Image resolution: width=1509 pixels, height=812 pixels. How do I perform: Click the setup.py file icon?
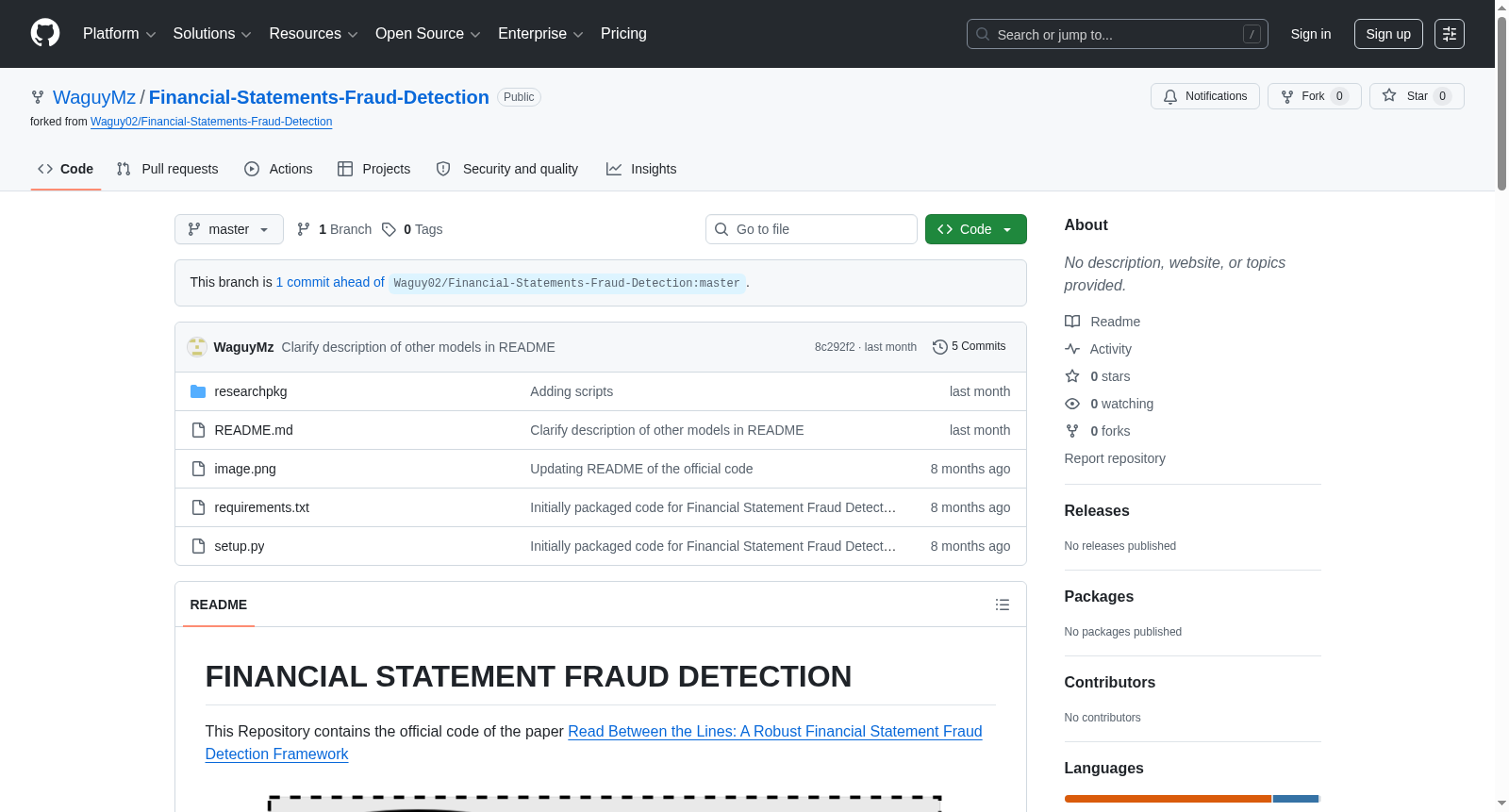(x=198, y=546)
